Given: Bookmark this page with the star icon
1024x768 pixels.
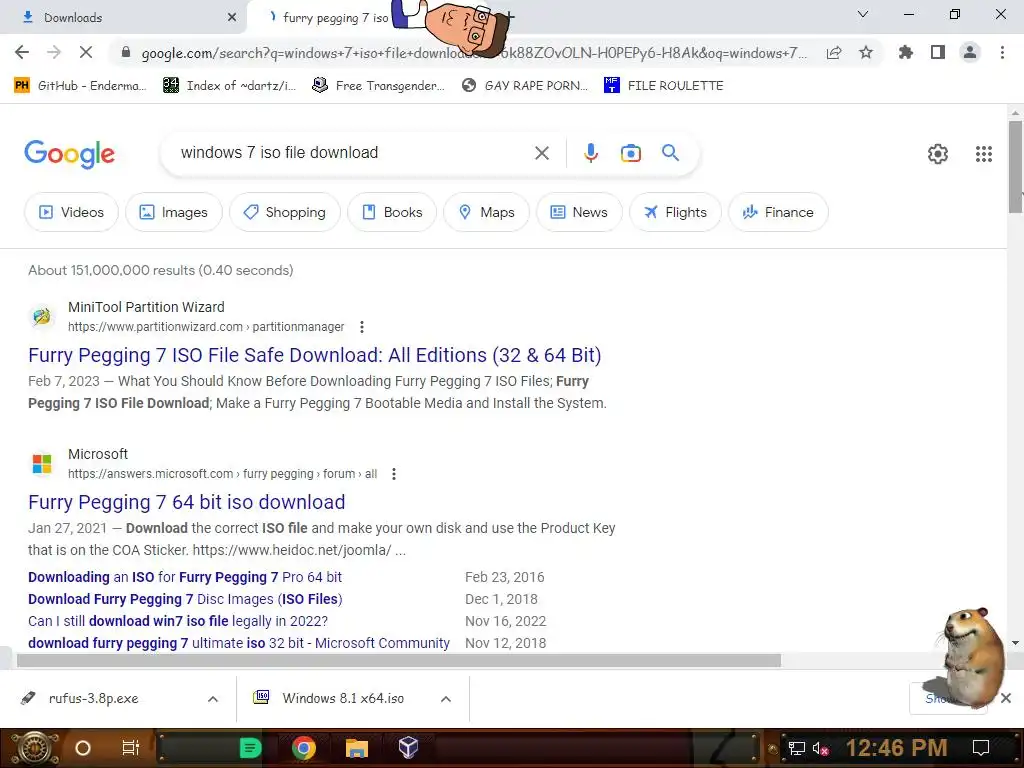Looking at the screenshot, I should [866, 52].
